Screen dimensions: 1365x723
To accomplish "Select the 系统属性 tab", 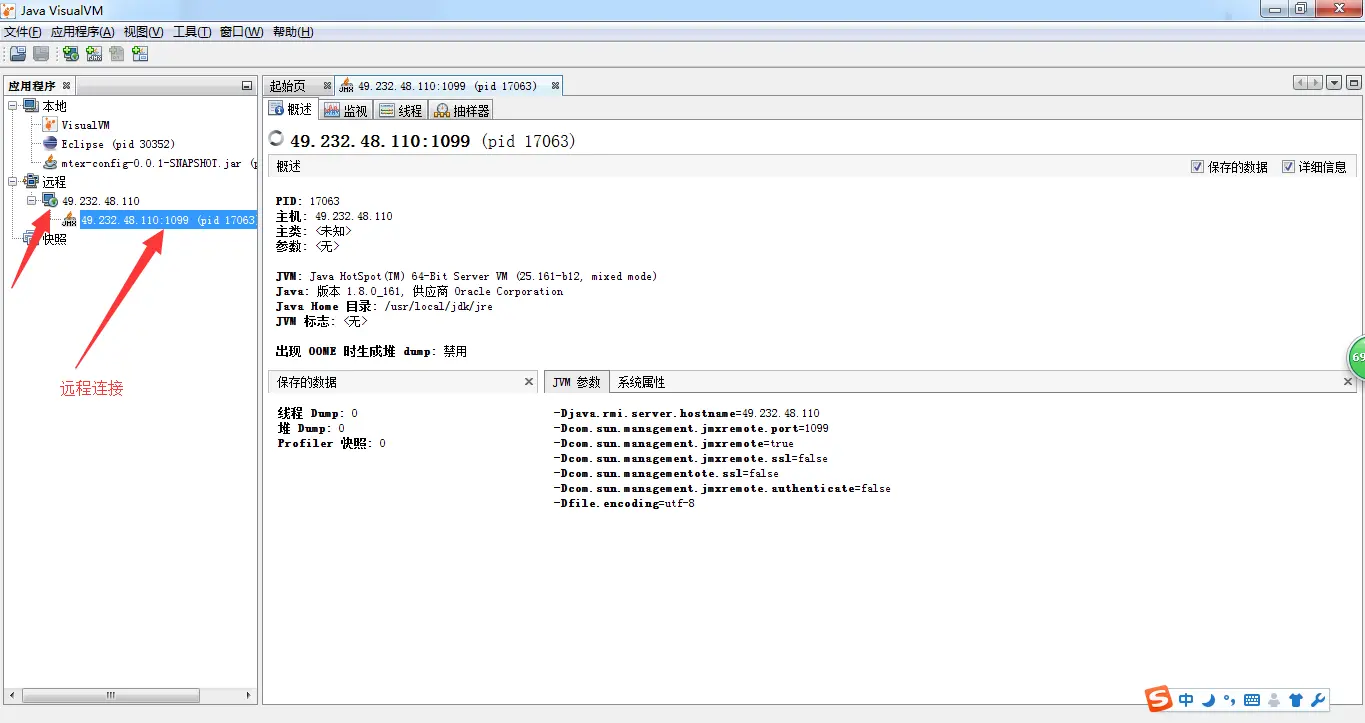I will (641, 382).
